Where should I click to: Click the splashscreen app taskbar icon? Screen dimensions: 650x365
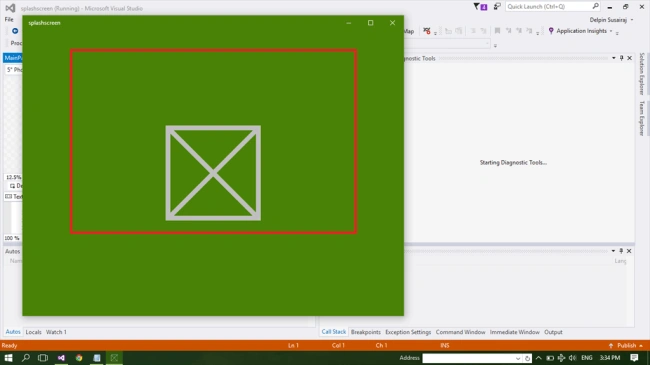coord(114,358)
